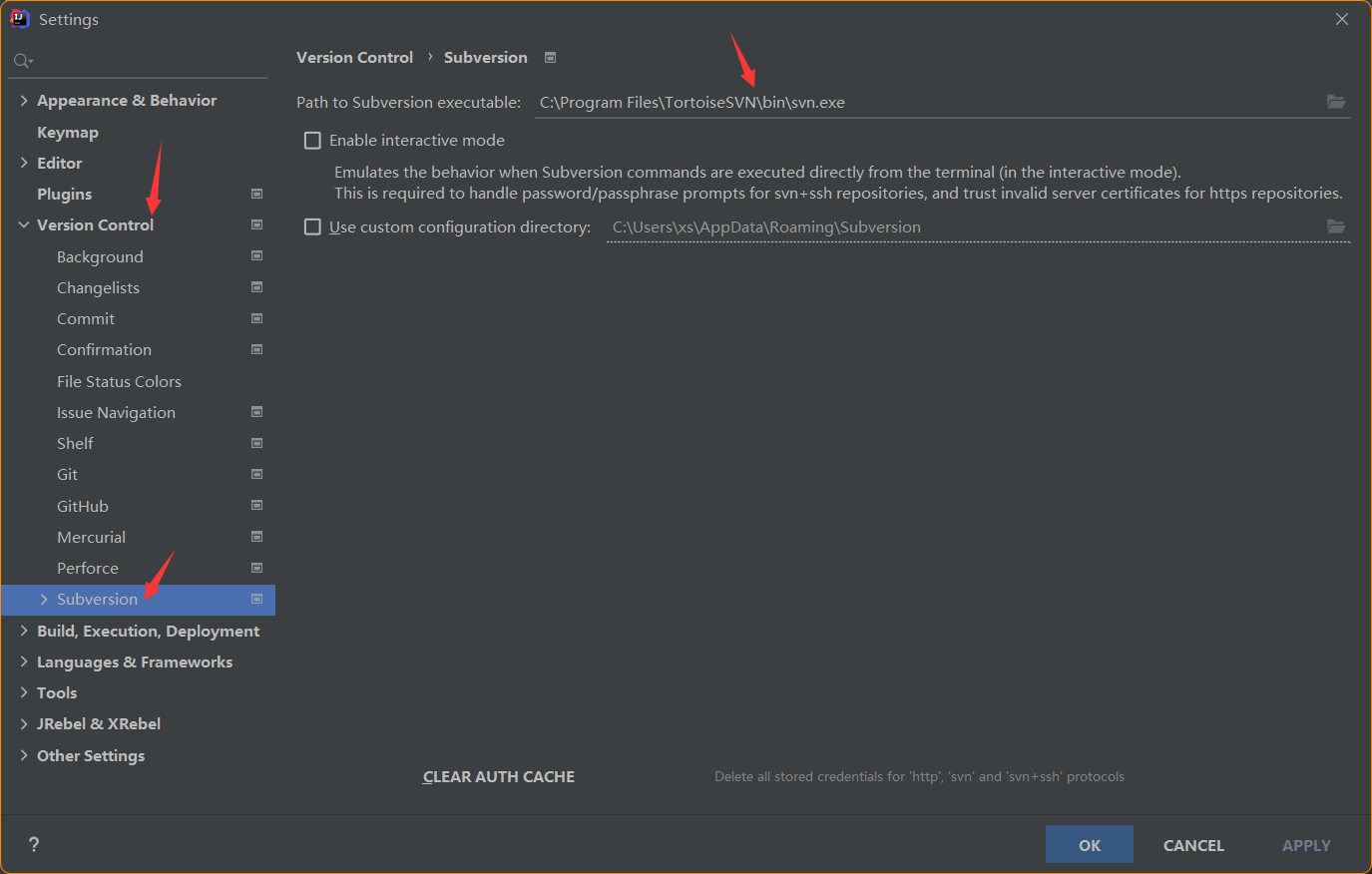Browse for Subversion executable folder icon
This screenshot has height=874, width=1372.
point(1336,102)
